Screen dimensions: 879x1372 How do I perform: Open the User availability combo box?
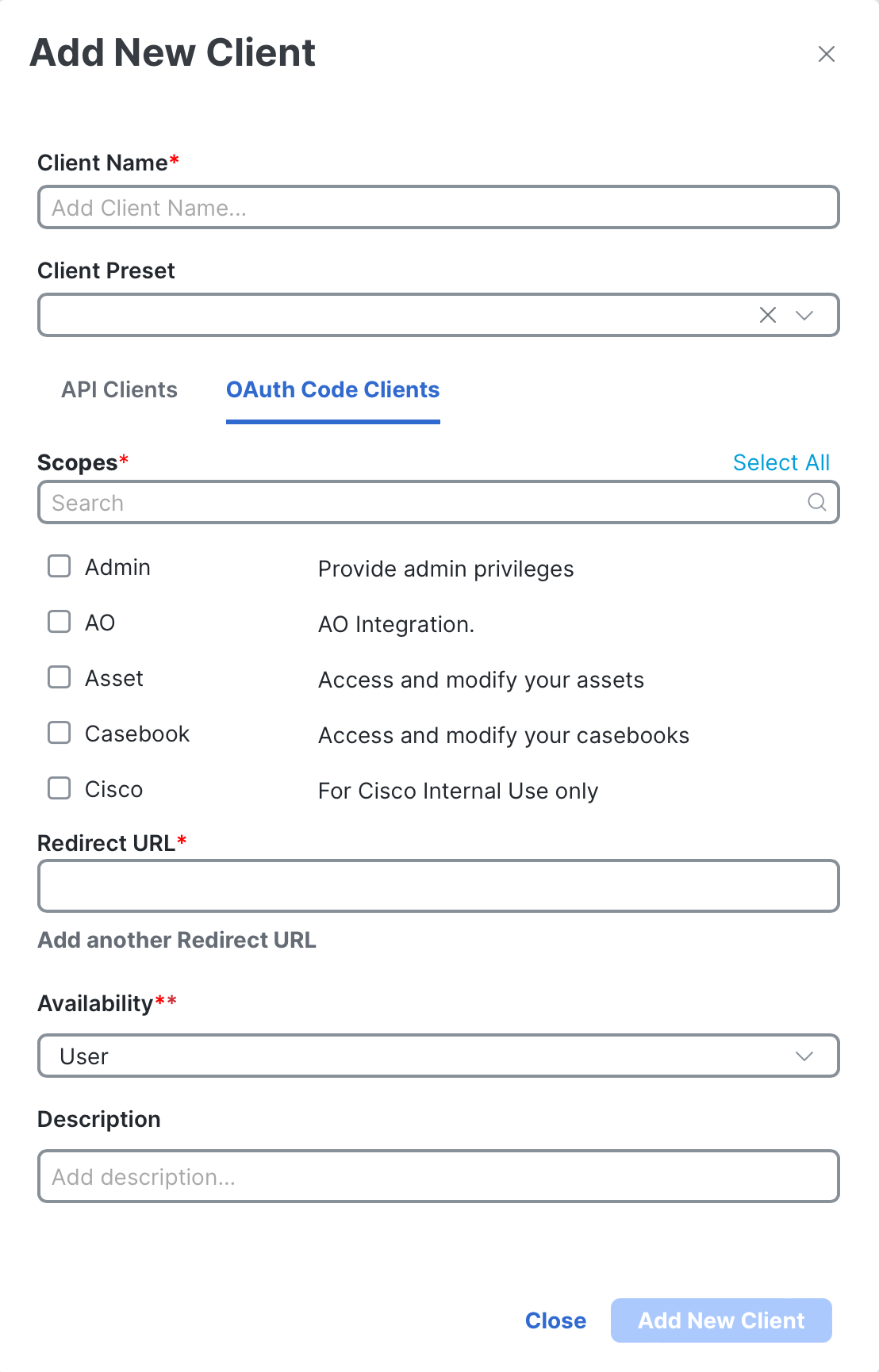pyautogui.click(x=438, y=1056)
